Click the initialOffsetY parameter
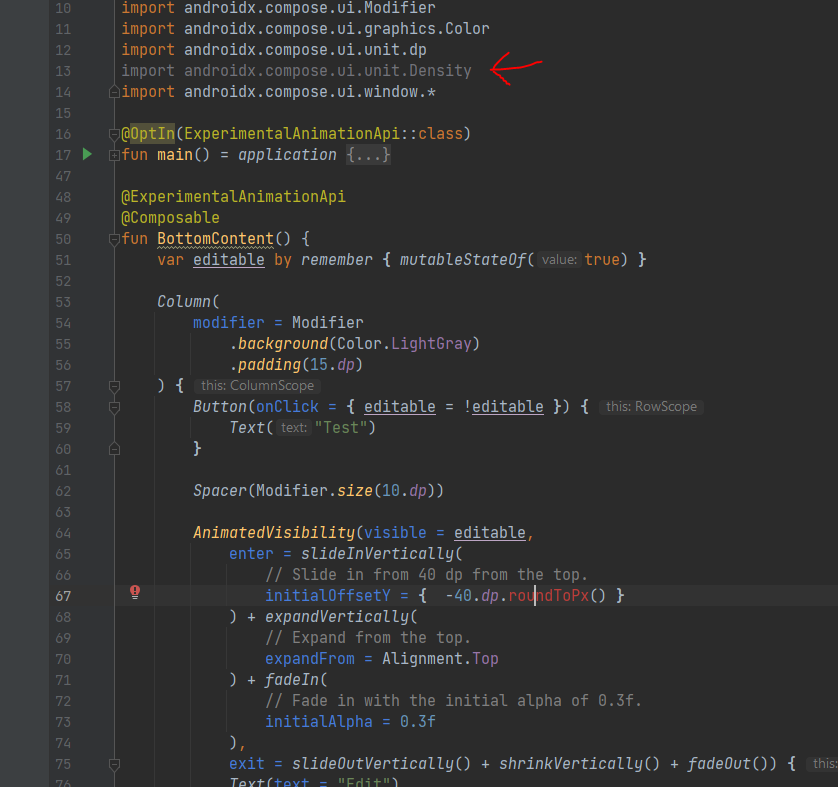This screenshot has width=838, height=787. [x=328, y=596]
